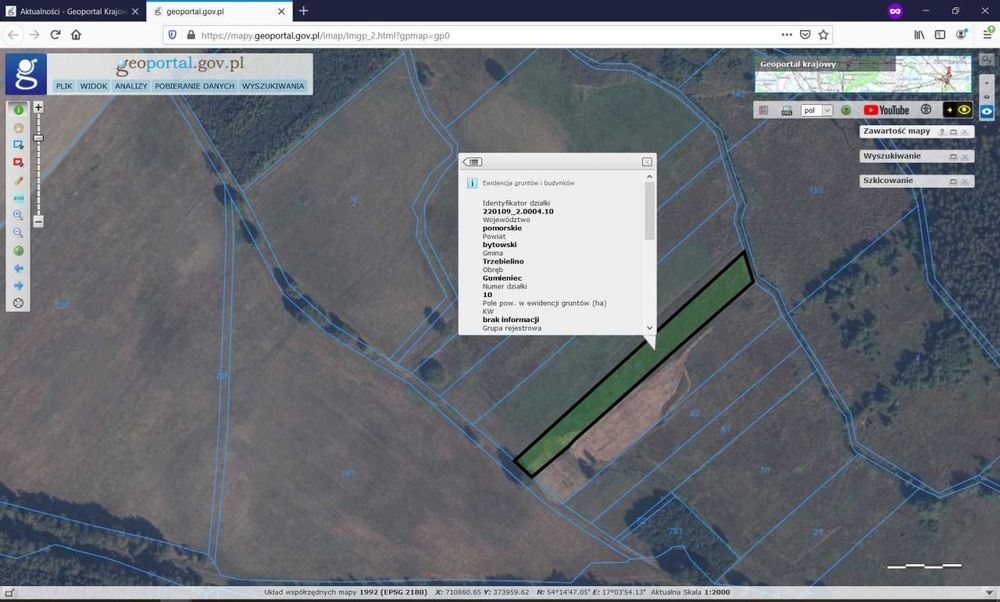Click help icon on Zawartość mapy panel

point(942,131)
